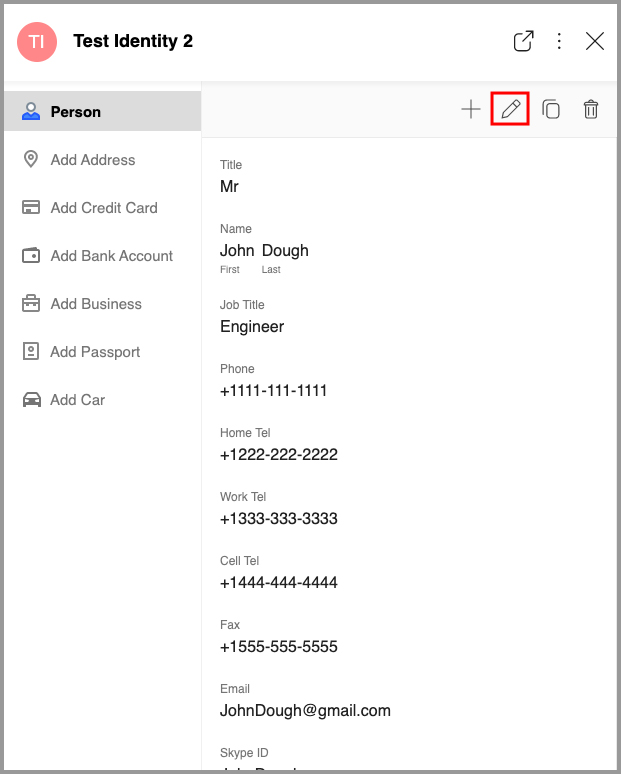Click the pencil edit icon

point(510,109)
